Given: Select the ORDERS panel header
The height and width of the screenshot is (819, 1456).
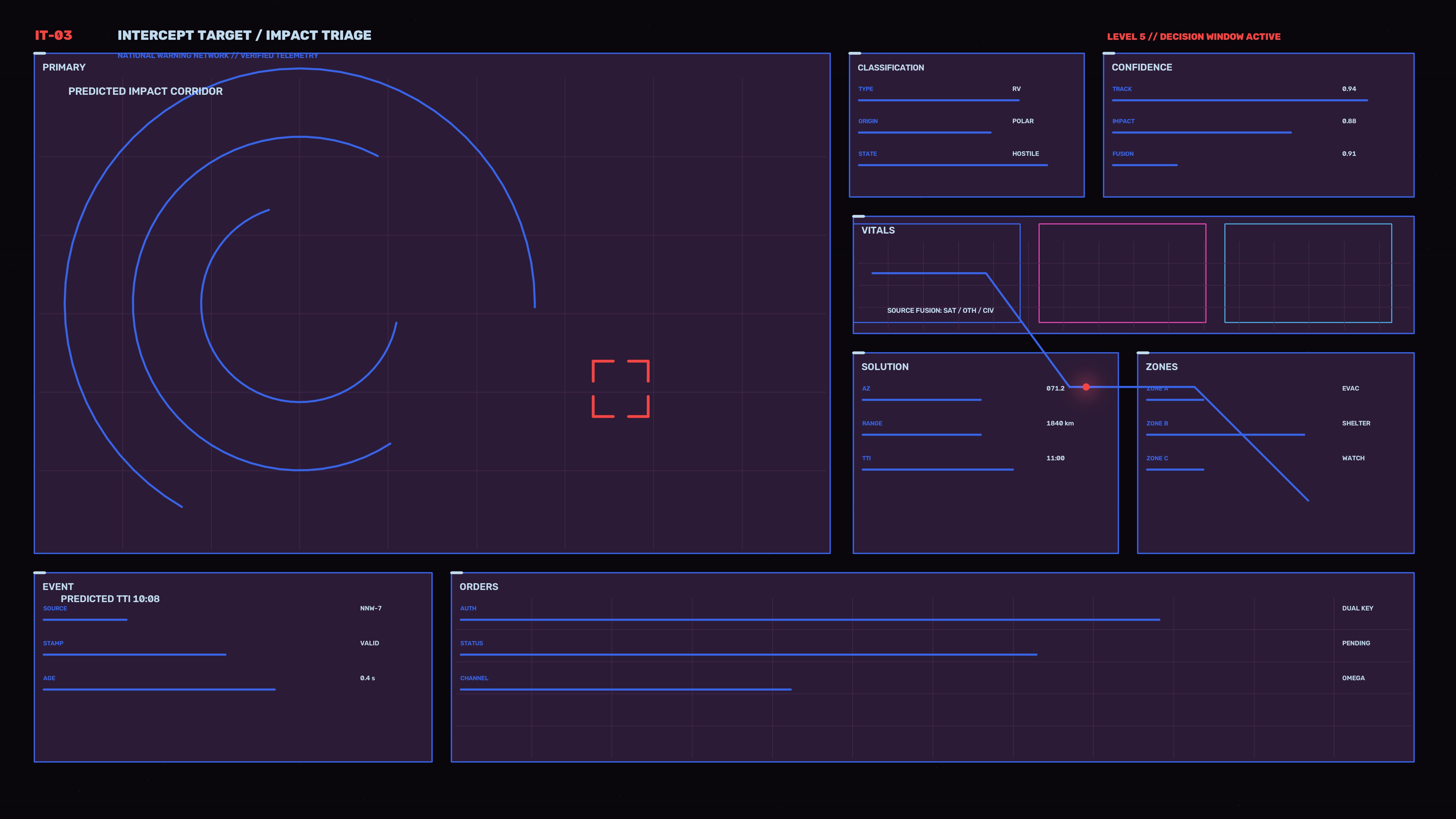Looking at the screenshot, I should 479,587.
